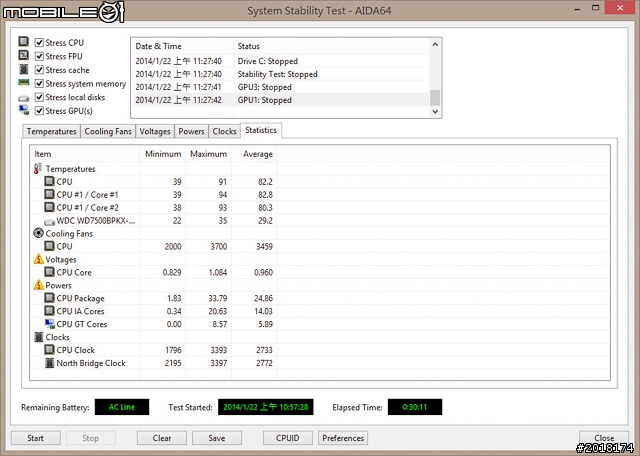This screenshot has width=640, height=456.
Task: Click the log scrollbar thumb
Action: tap(435, 98)
